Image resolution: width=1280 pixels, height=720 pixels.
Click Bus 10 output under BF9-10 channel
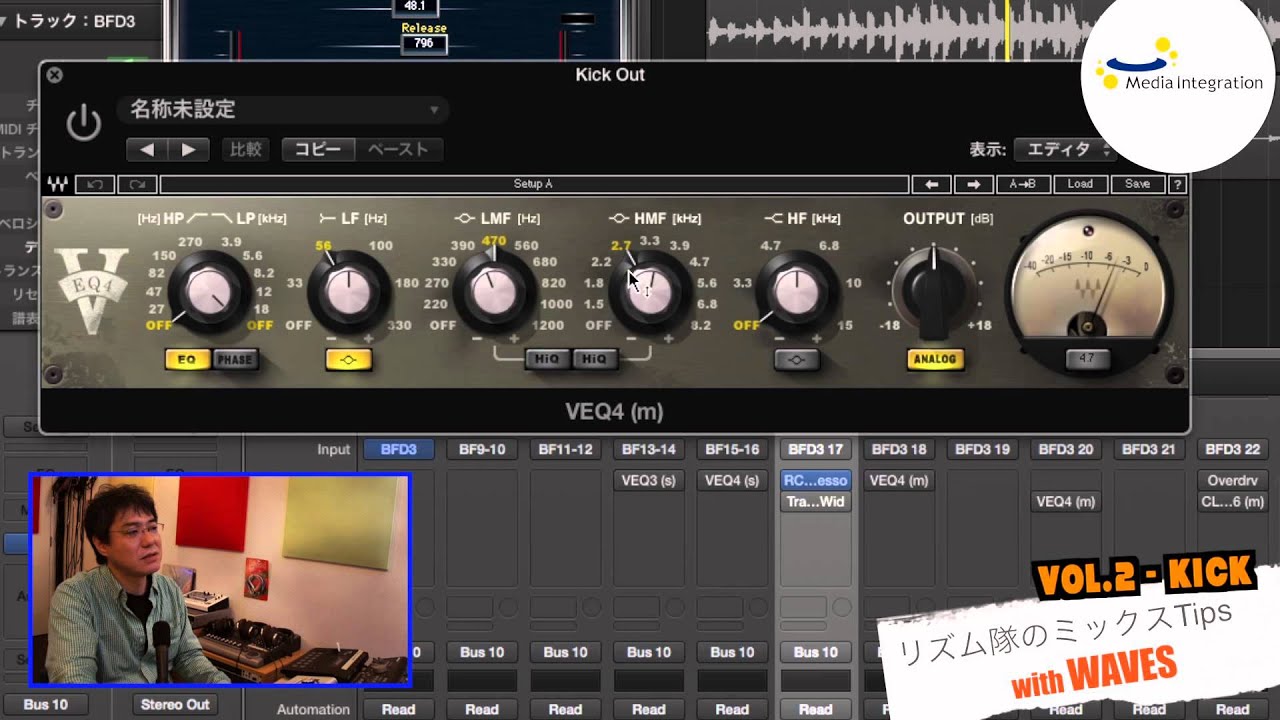point(482,652)
